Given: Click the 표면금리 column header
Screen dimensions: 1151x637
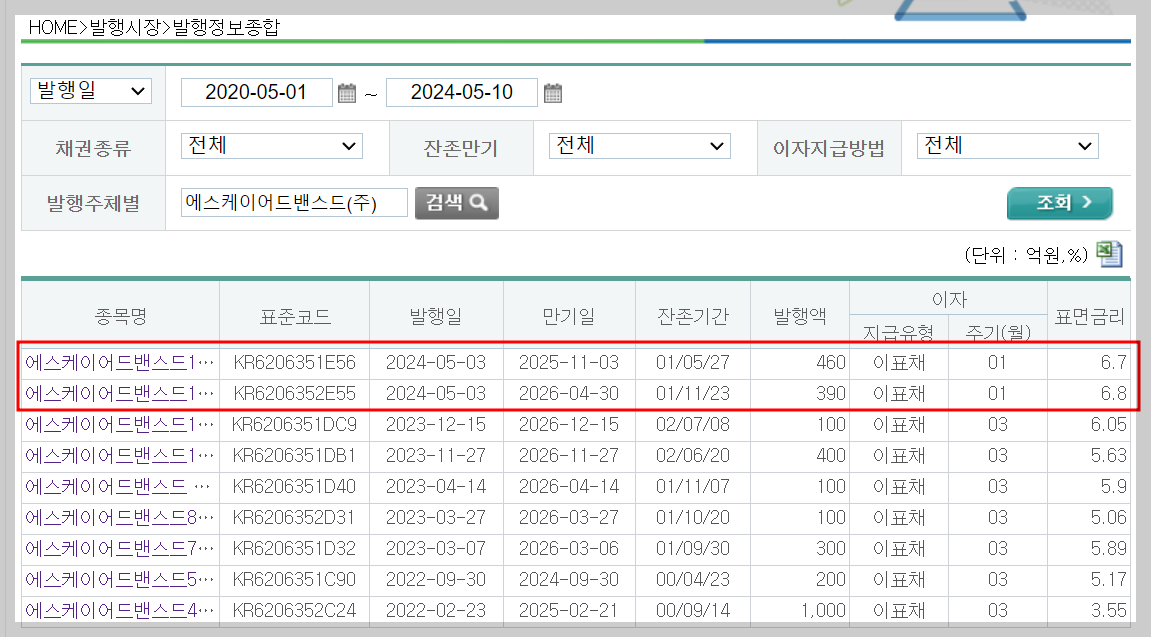Looking at the screenshot, I should point(1089,316).
